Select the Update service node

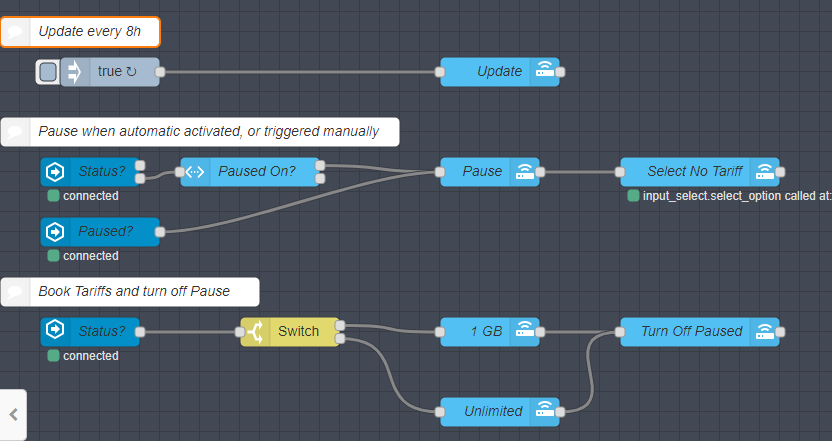pyautogui.click(x=500, y=72)
